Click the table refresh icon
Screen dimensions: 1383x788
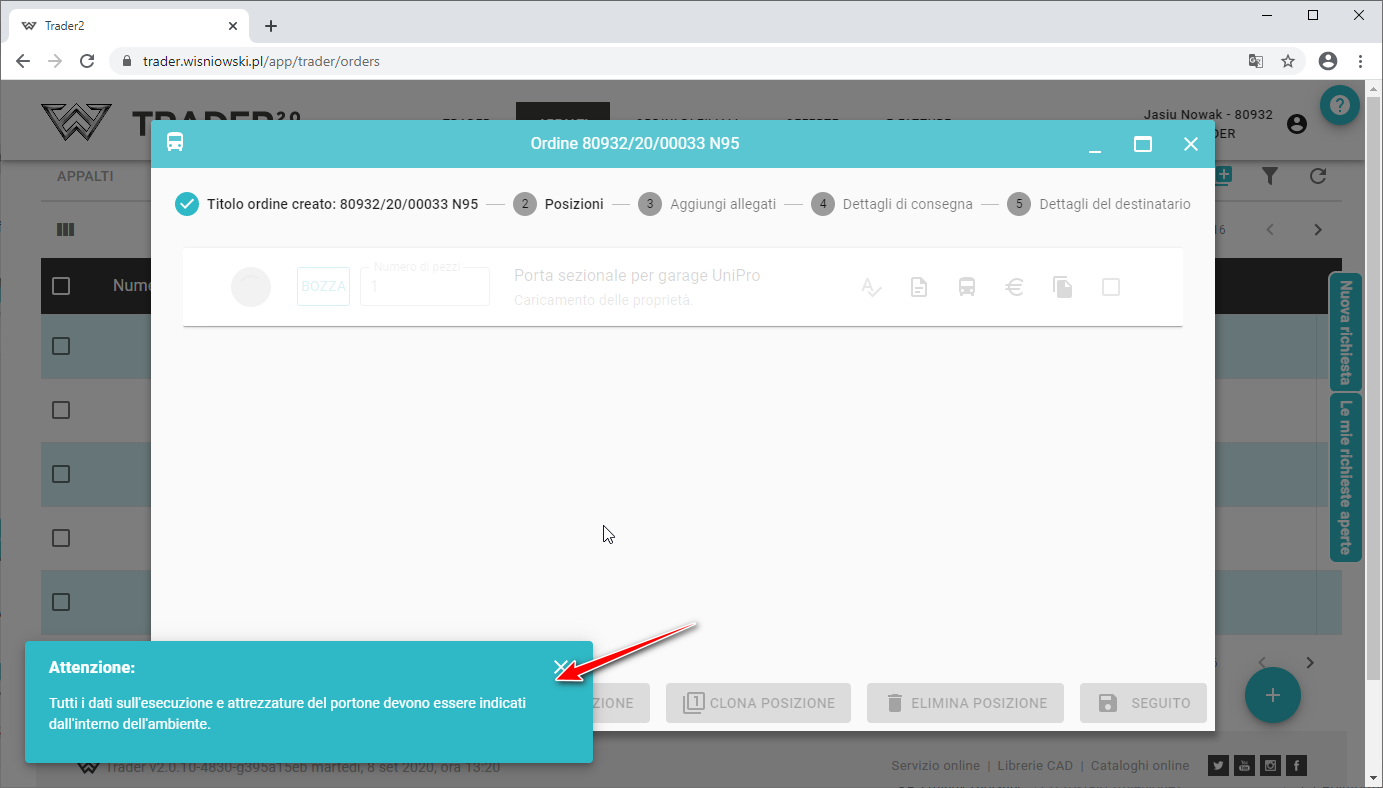tap(1318, 176)
